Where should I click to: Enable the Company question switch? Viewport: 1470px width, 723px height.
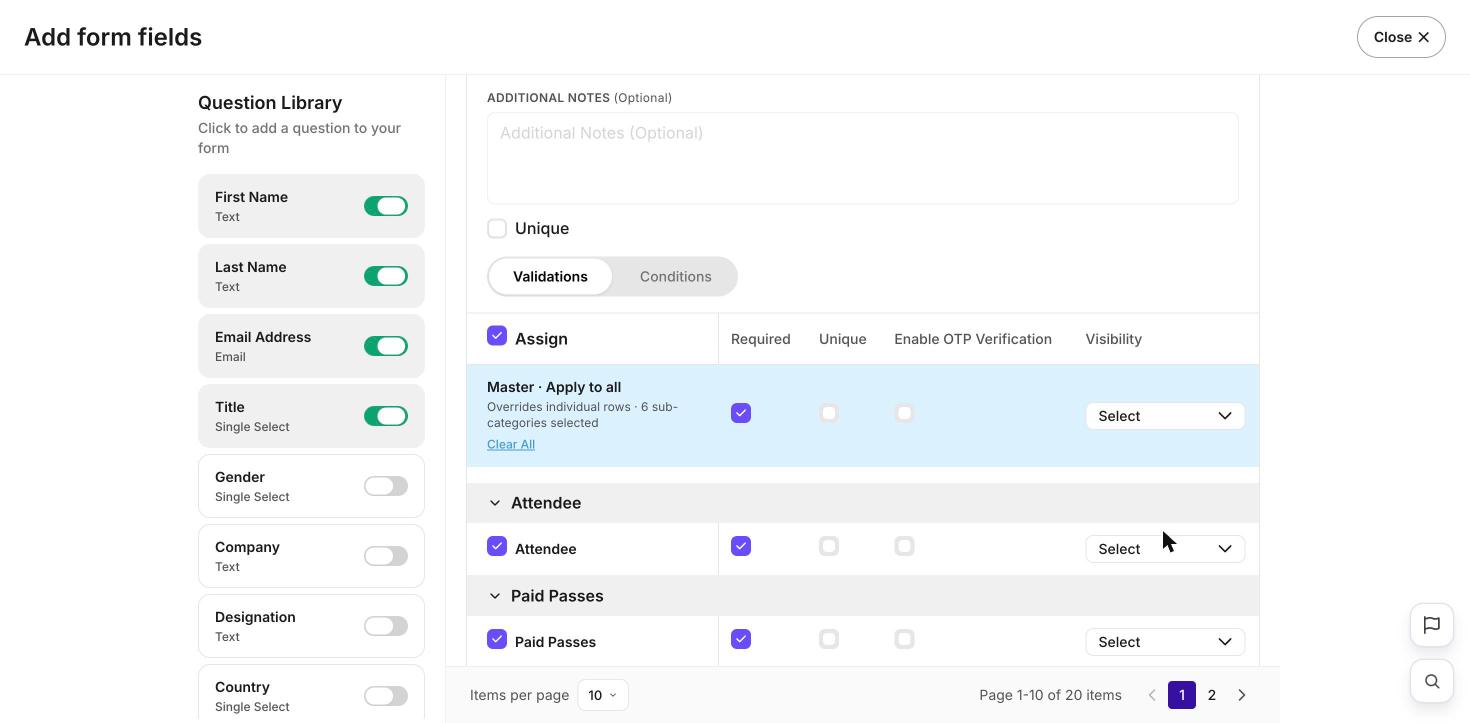pos(386,556)
